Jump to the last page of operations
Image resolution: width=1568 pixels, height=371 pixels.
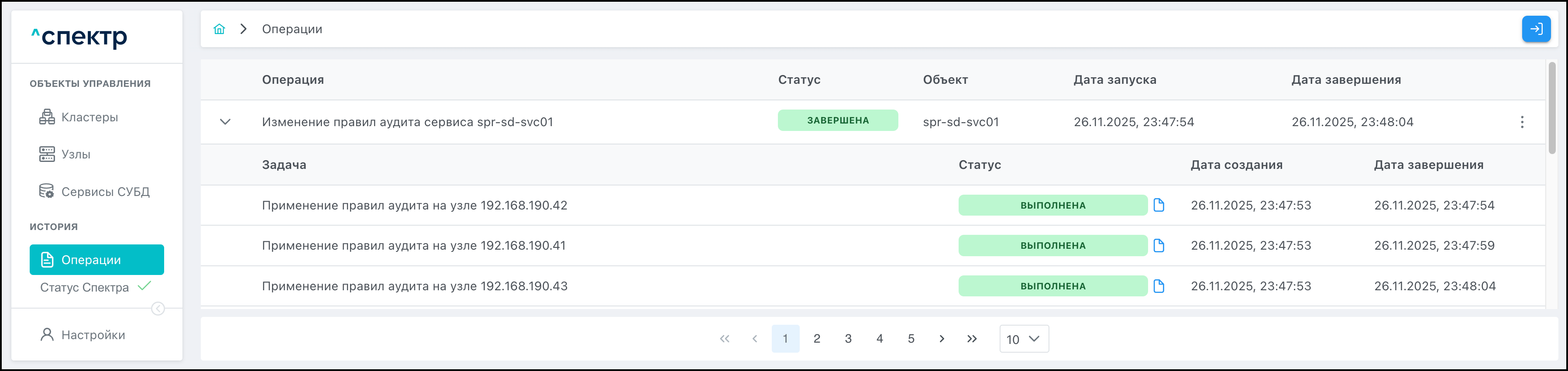(972, 339)
